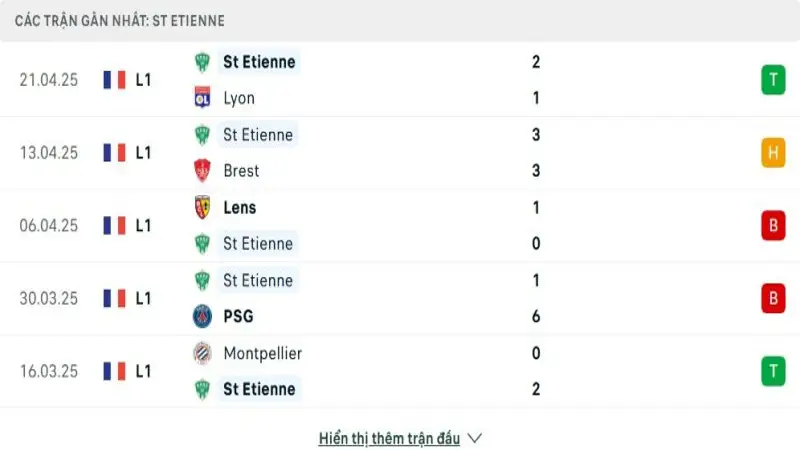Click the score 6 in PSG row
The image size is (800, 450).
click(x=537, y=316)
